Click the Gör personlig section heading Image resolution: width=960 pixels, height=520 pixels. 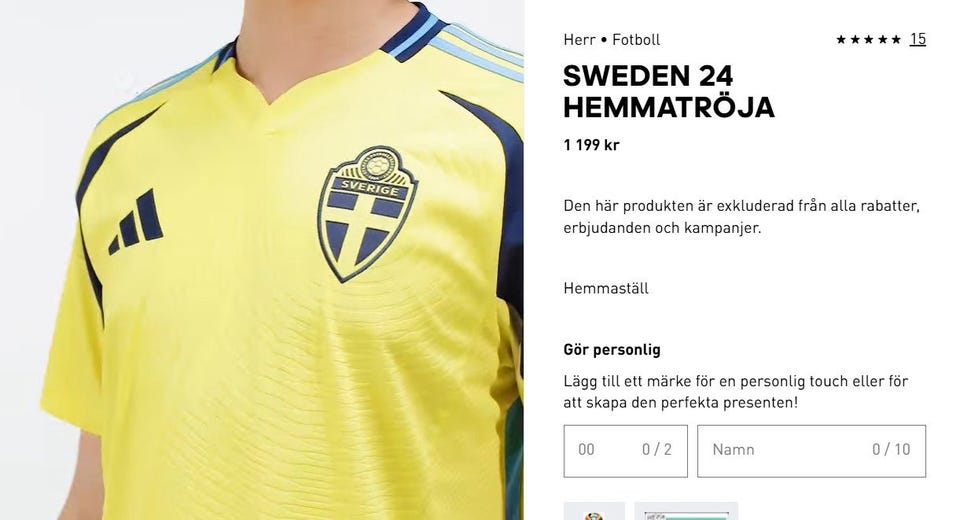pyautogui.click(x=612, y=350)
